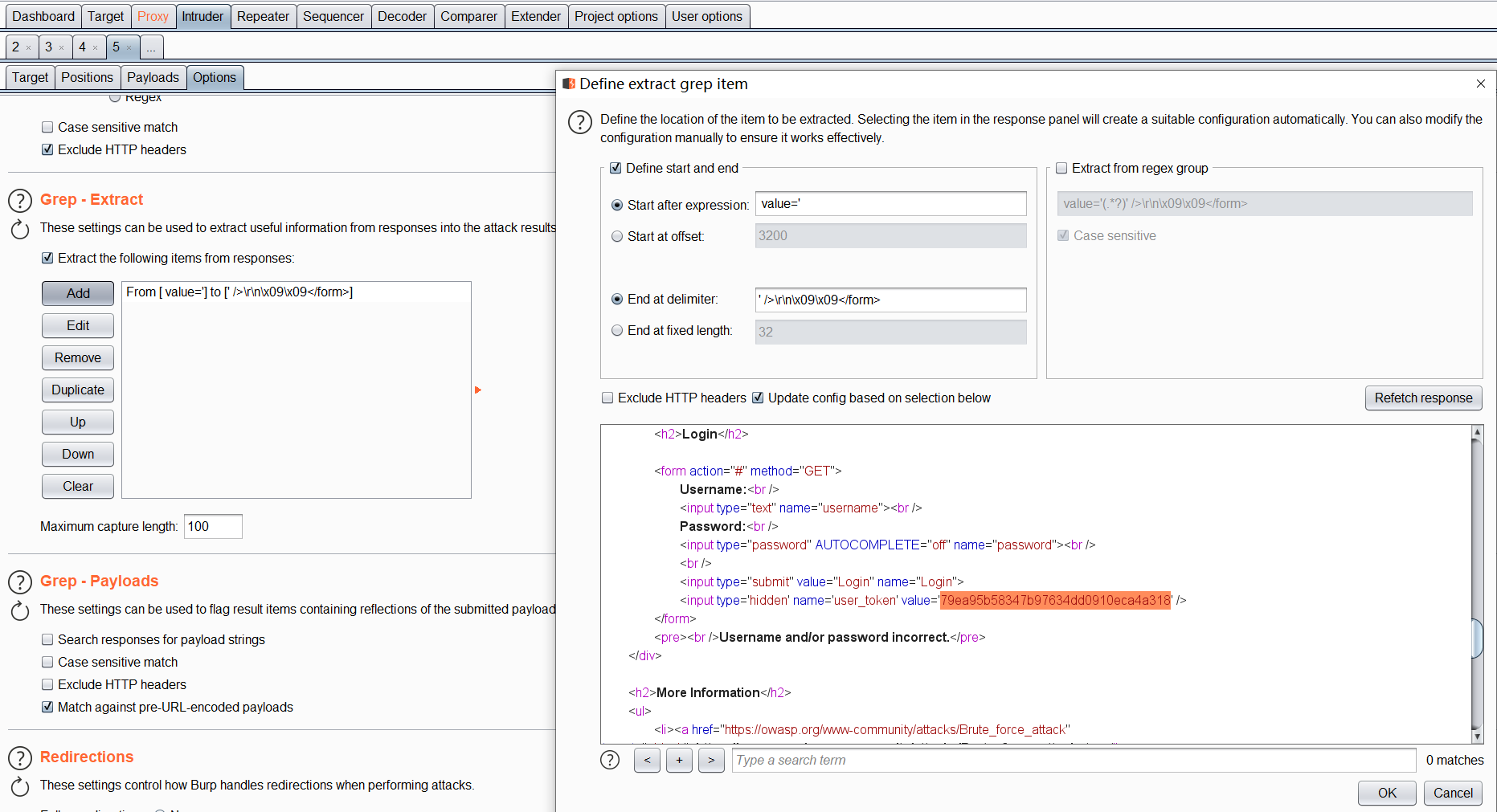Screen dimensions: 1497x812
Task: Clear the extract items list
Action: (78, 486)
